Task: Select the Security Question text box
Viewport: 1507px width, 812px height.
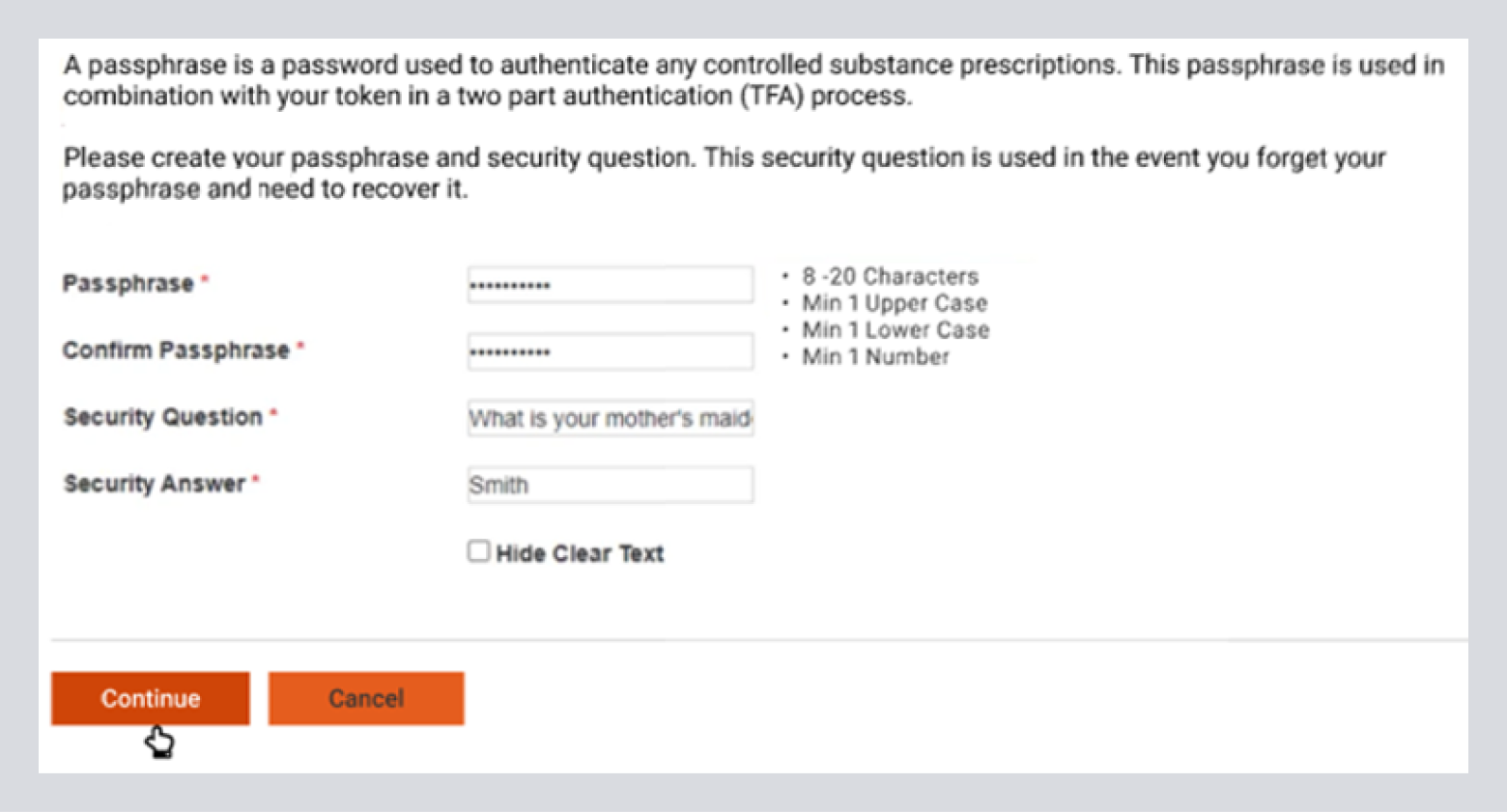Action: pyautogui.click(x=610, y=418)
